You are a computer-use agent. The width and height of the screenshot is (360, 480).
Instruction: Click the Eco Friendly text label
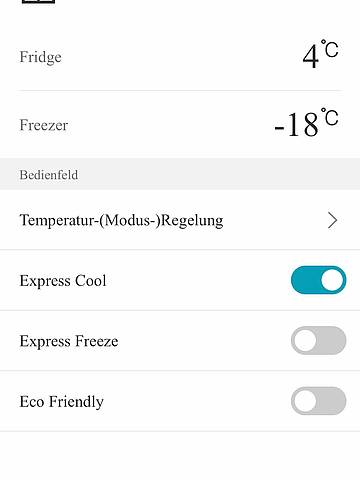point(62,401)
